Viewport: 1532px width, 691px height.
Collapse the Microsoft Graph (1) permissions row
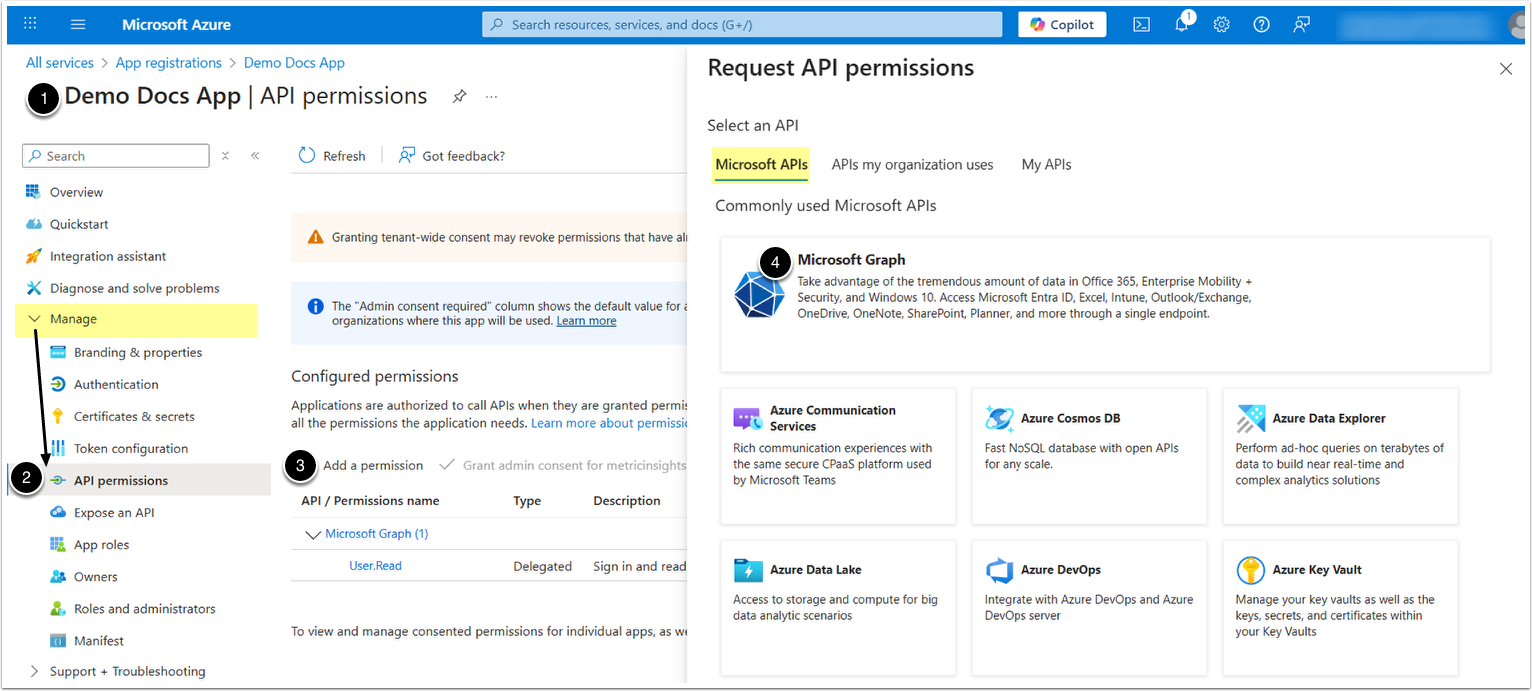(x=312, y=534)
